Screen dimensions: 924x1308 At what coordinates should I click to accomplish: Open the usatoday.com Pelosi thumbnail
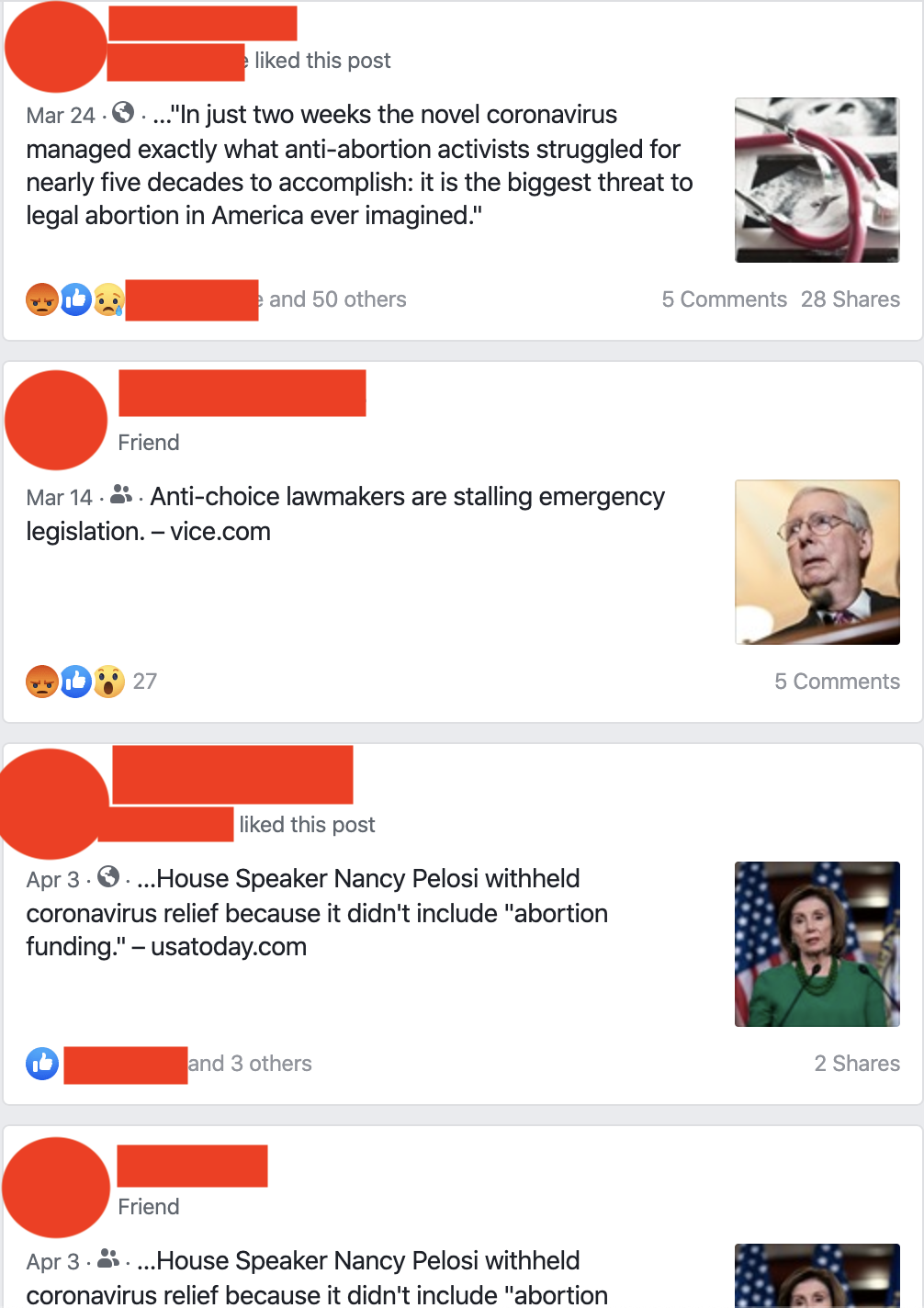click(817, 944)
